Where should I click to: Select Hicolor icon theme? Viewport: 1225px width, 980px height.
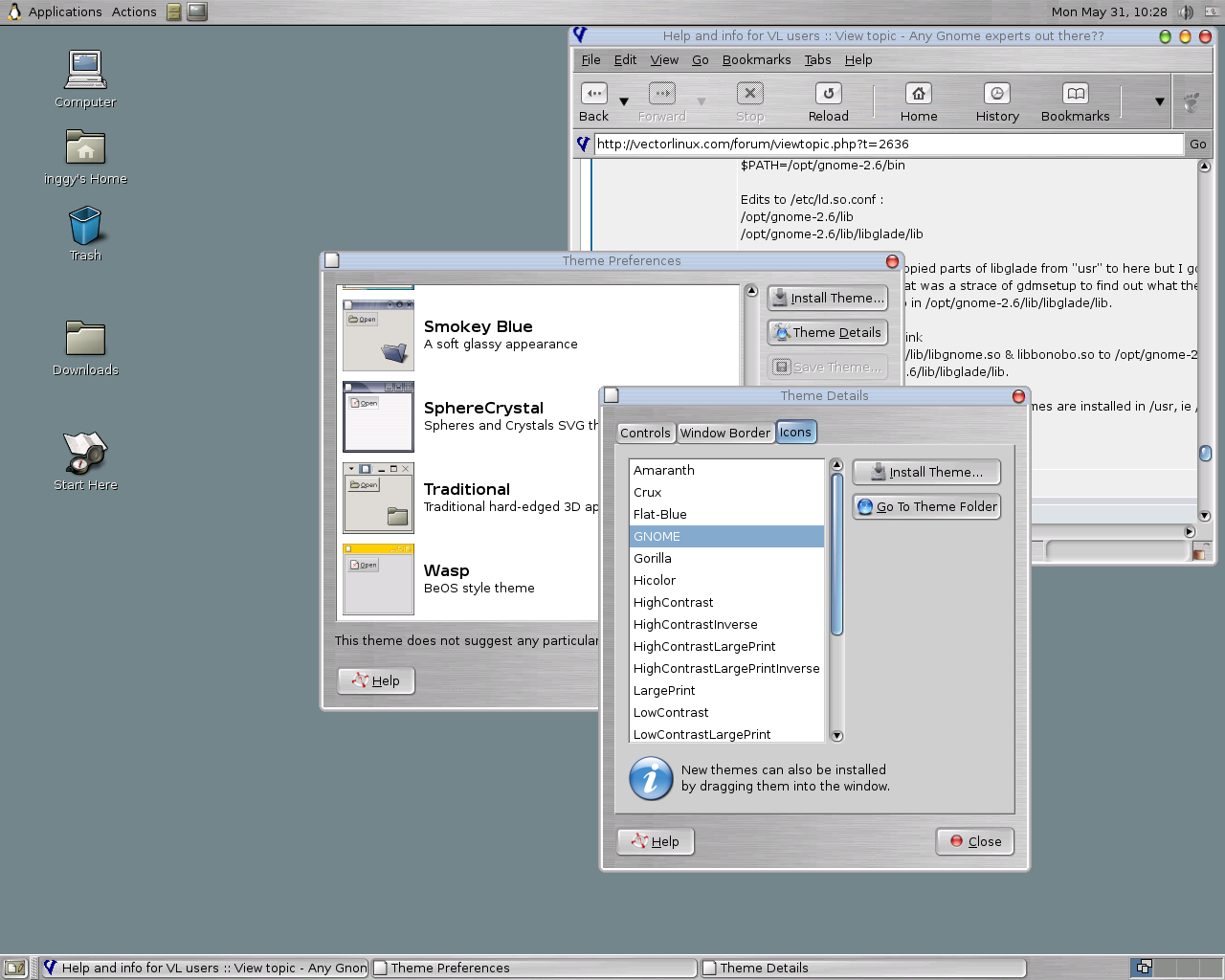pos(726,580)
